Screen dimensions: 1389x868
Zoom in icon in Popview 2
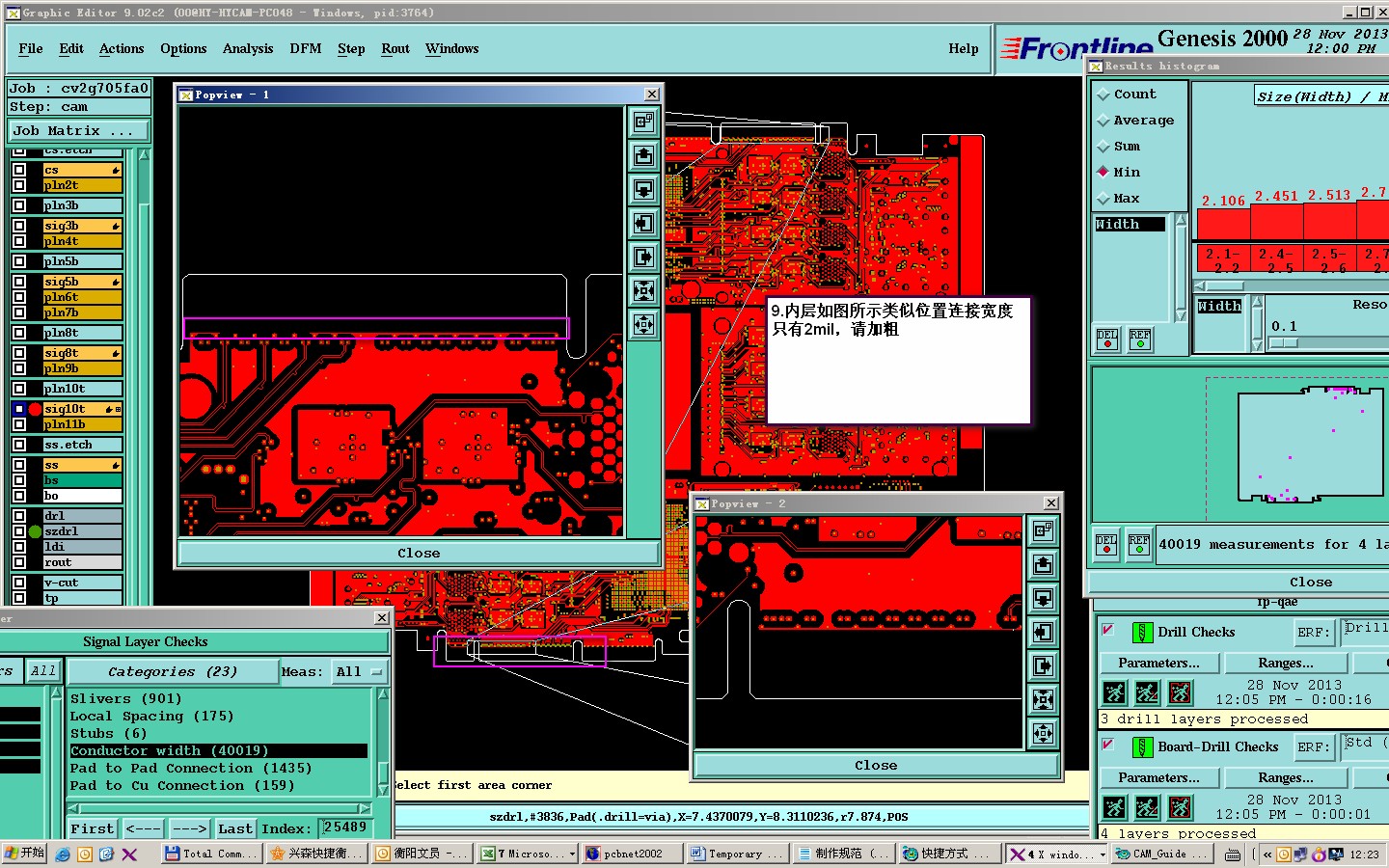pos(1043,700)
